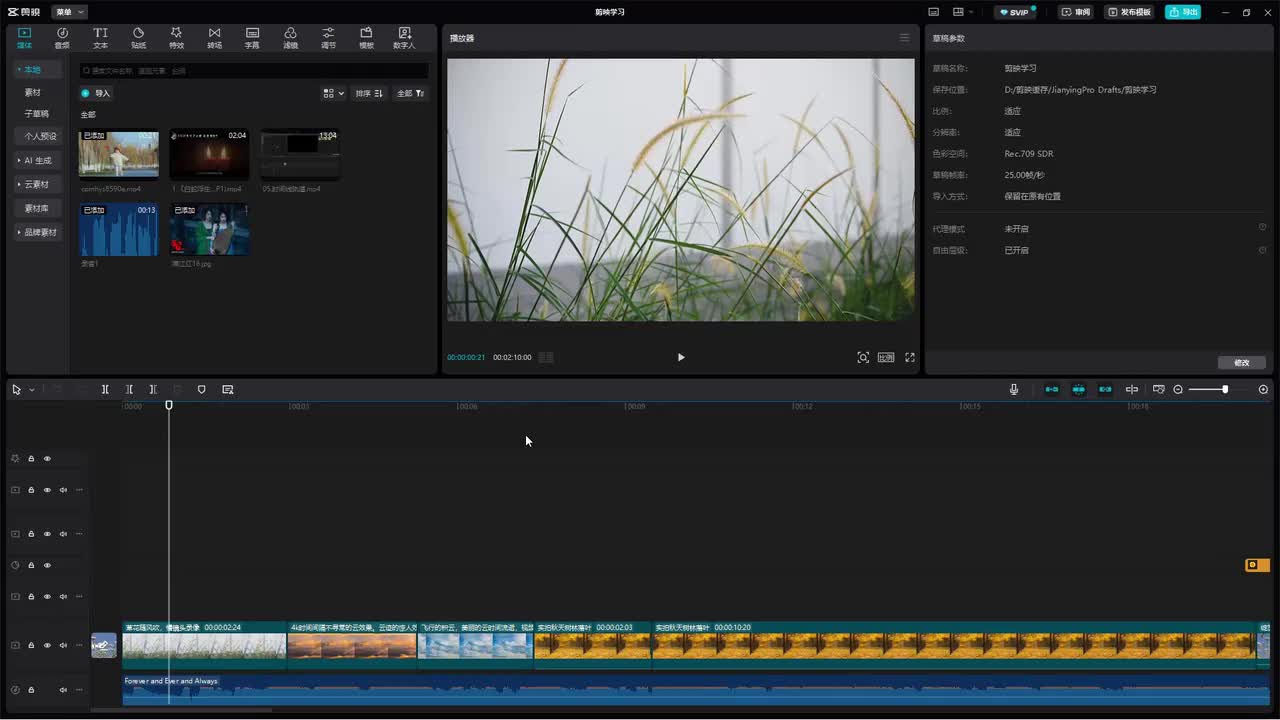Click the 导出 export button
The width and height of the screenshot is (1280, 720).
pyautogui.click(x=1183, y=12)
